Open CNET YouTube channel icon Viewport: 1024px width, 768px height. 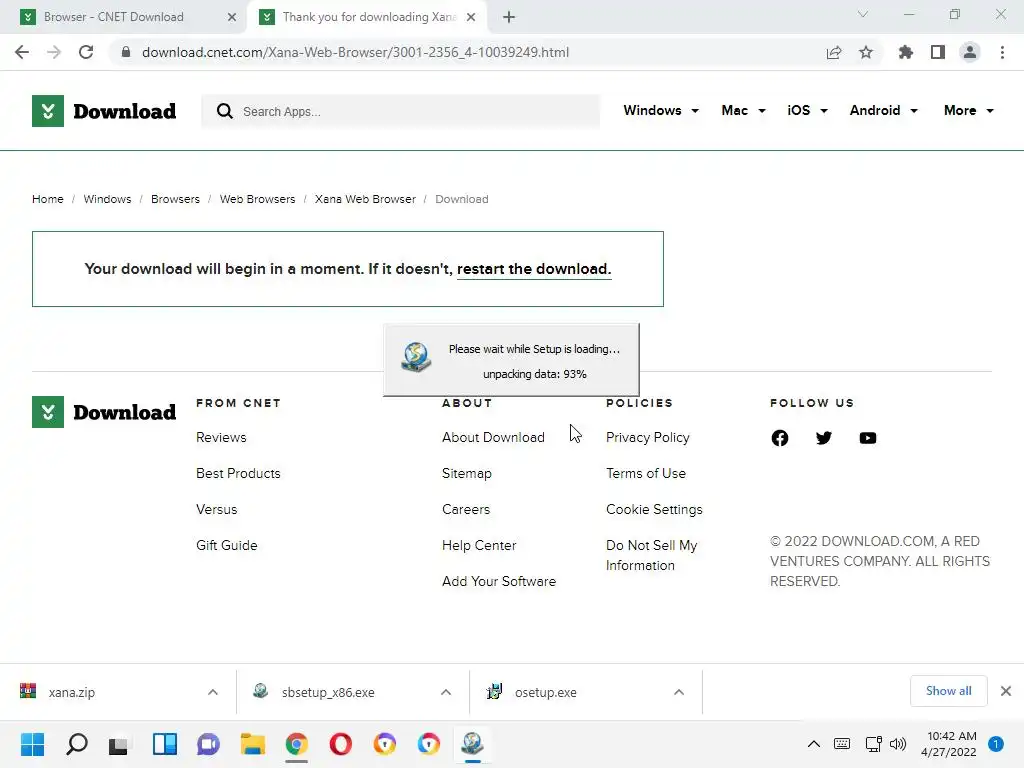pyautogui.click(x=868, y=438)
